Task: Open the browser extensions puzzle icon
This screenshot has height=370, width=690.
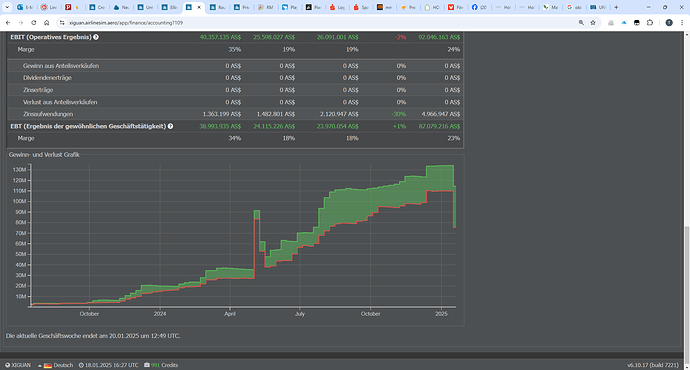Action: [x=650, y=22]
